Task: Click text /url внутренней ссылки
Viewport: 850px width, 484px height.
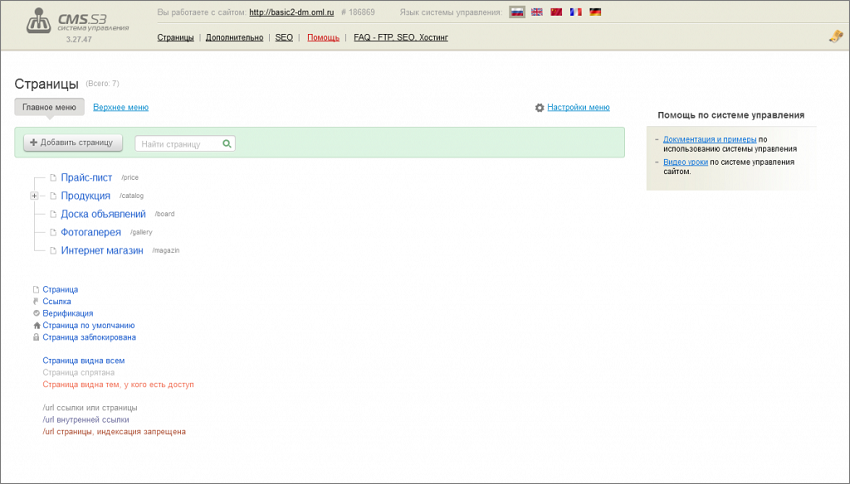Action: [x=86, y=420]
